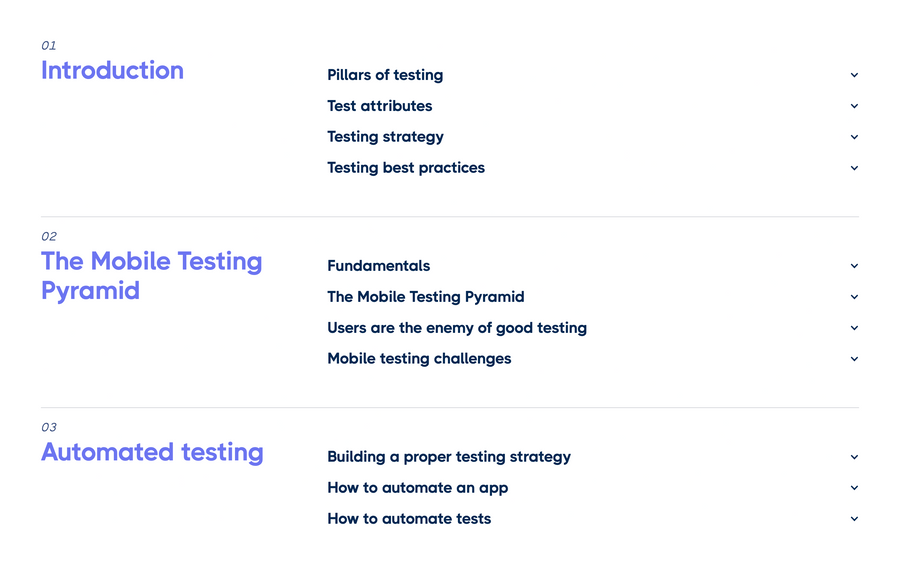Click The Mobile Testing Pyramid section heading
The width and height of the screenshot is (900, 565).
[x=151, y=276]
